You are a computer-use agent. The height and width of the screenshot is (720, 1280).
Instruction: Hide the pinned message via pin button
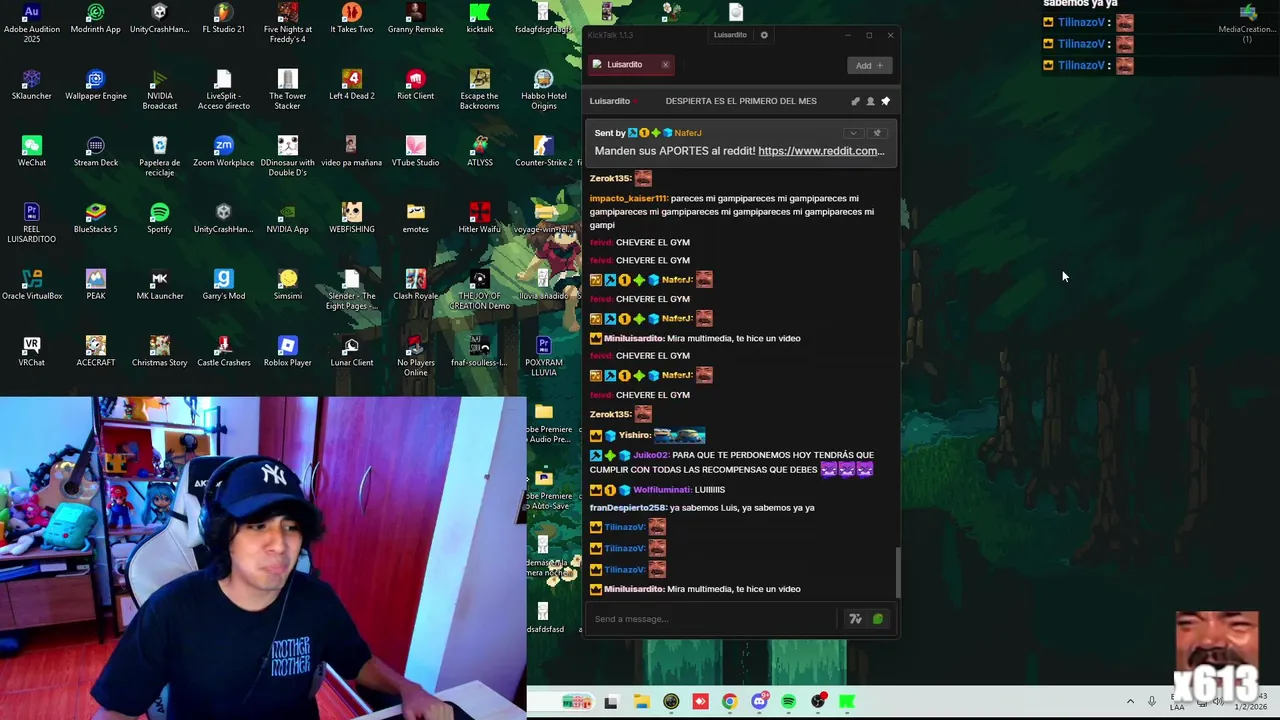[877, 133]
